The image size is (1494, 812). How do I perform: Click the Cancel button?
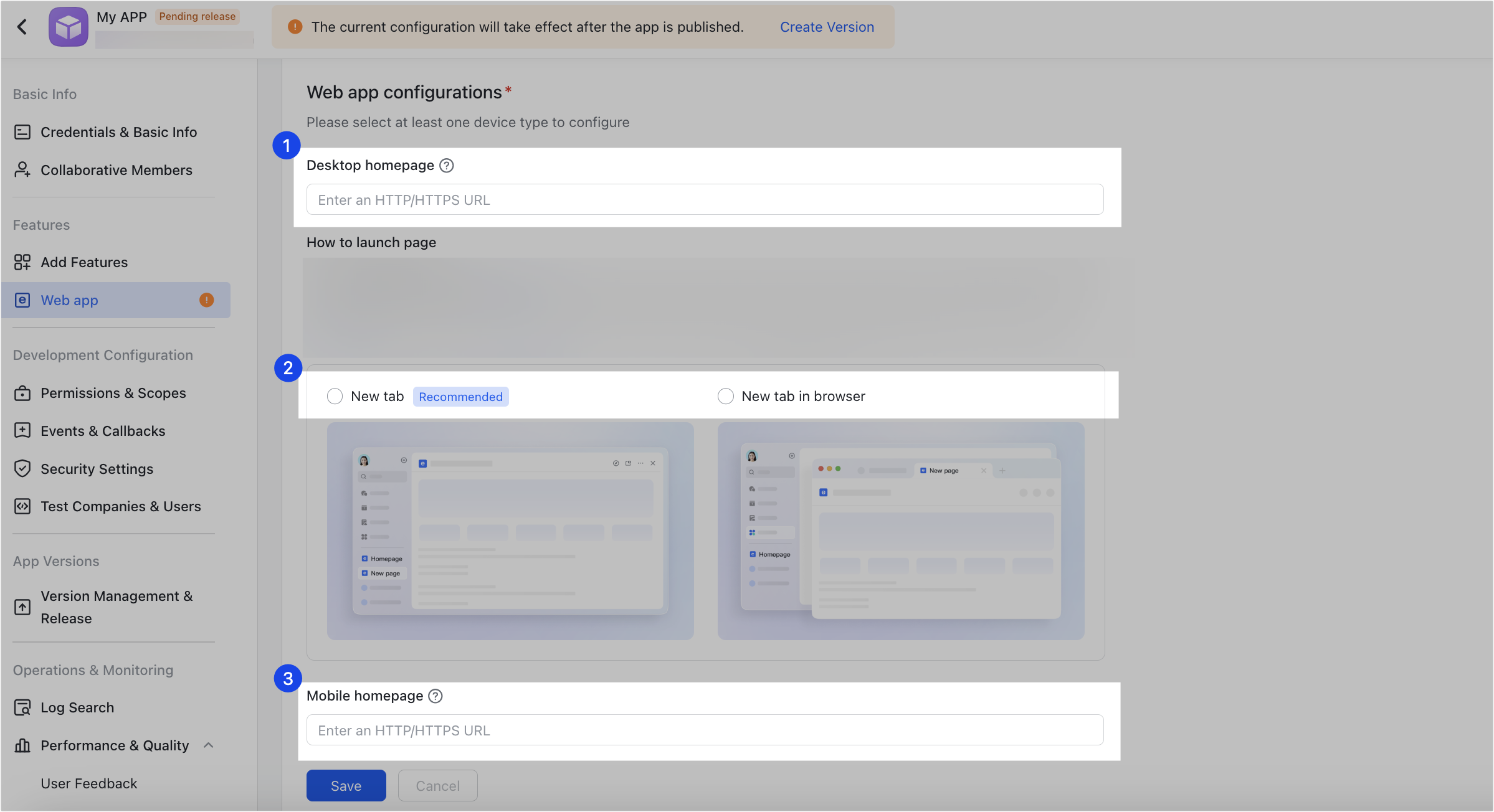pyautogui.click(x=438, y=786)
